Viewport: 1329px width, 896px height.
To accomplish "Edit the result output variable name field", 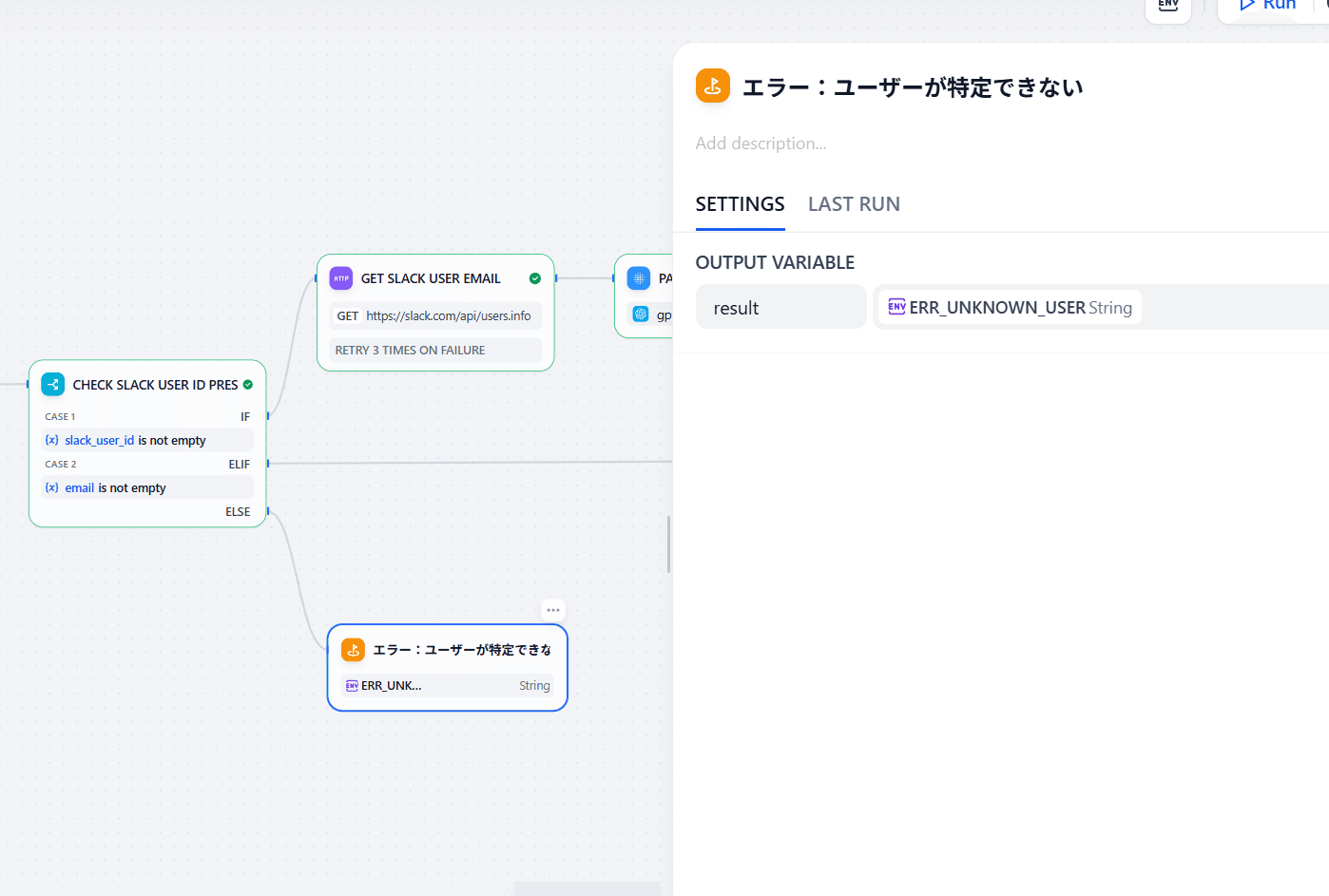I will (780, 308).
